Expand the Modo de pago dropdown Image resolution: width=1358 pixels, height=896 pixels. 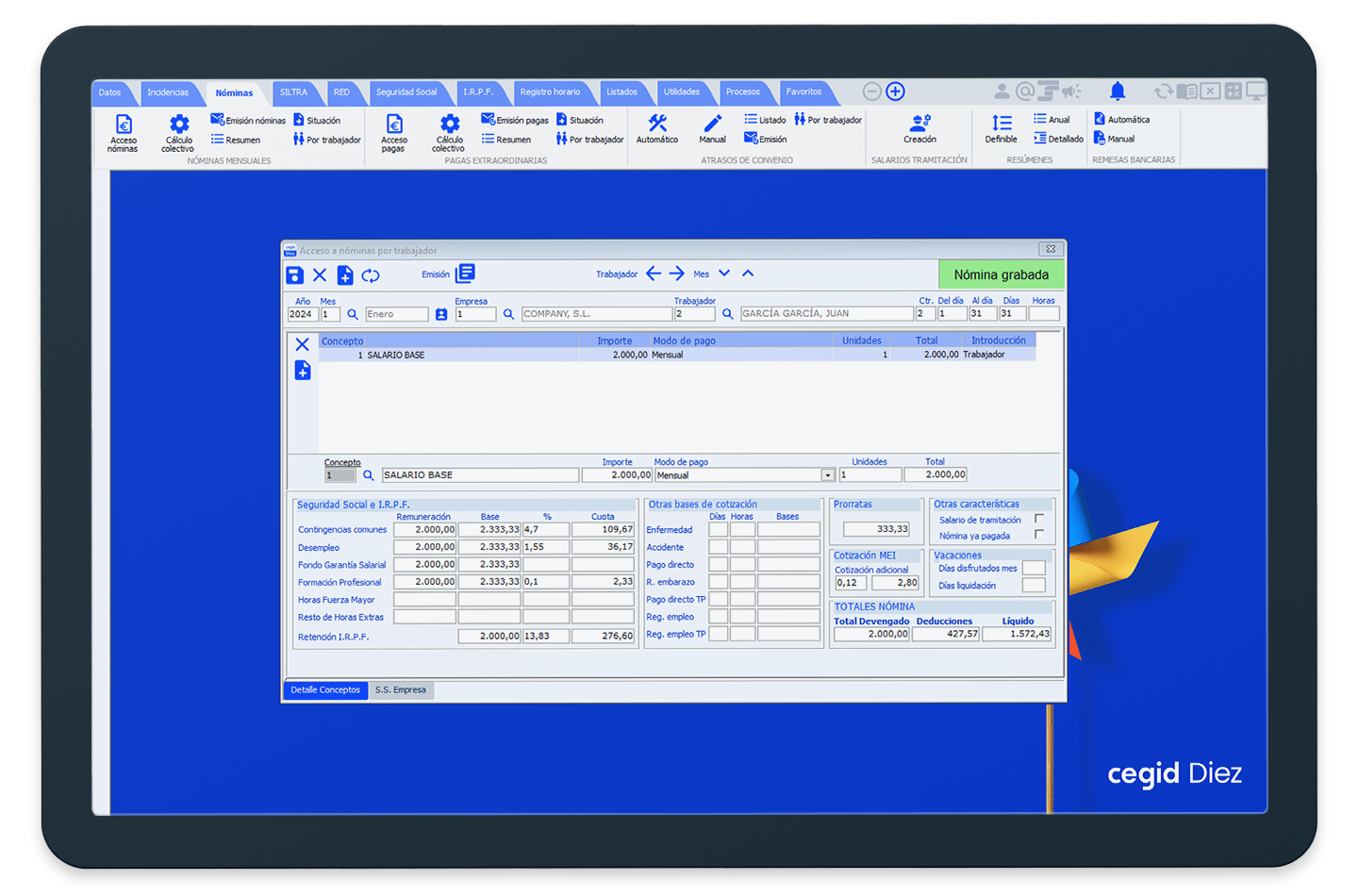click(827, 475)
